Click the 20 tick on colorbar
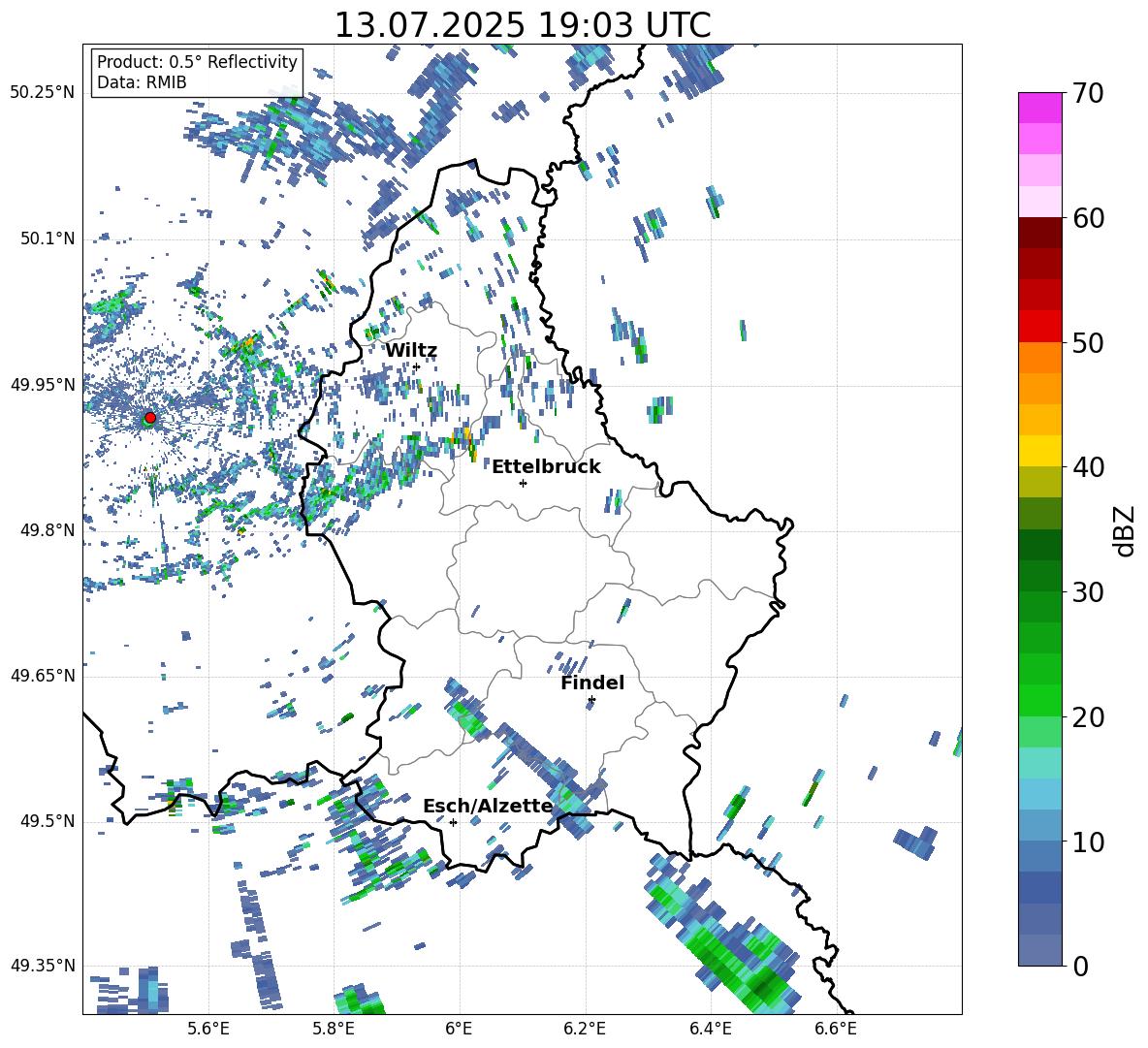1148x1048 pixels. 1087,716
